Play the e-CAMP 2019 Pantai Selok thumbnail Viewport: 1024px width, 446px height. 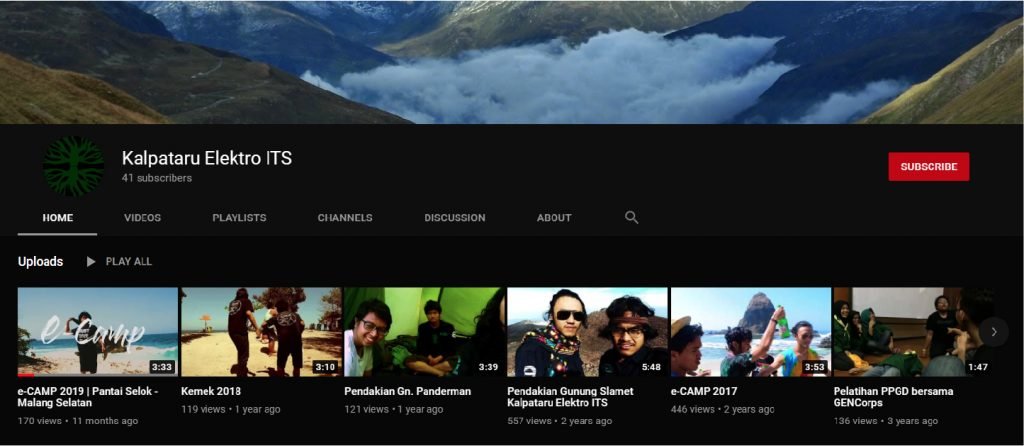98,332
